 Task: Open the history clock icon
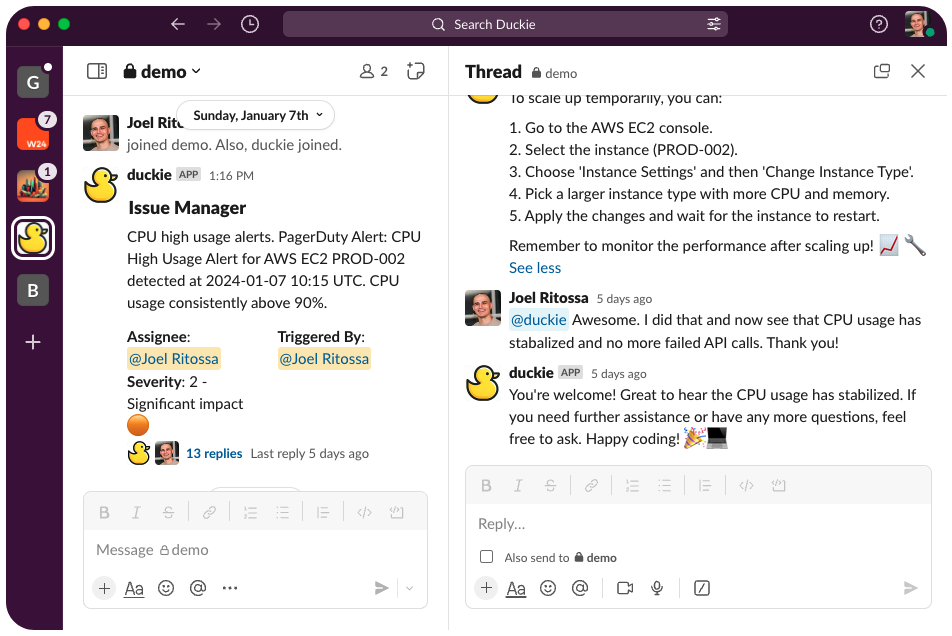[x=250, y=24]
